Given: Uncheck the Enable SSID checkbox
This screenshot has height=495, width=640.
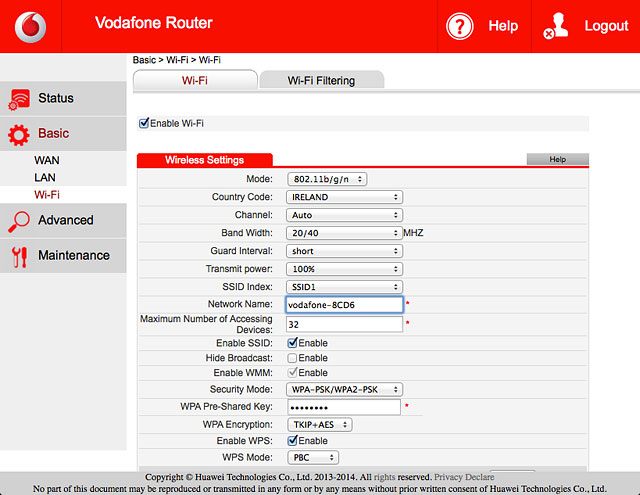Looking at the screenshot, I should click(292, 342).
